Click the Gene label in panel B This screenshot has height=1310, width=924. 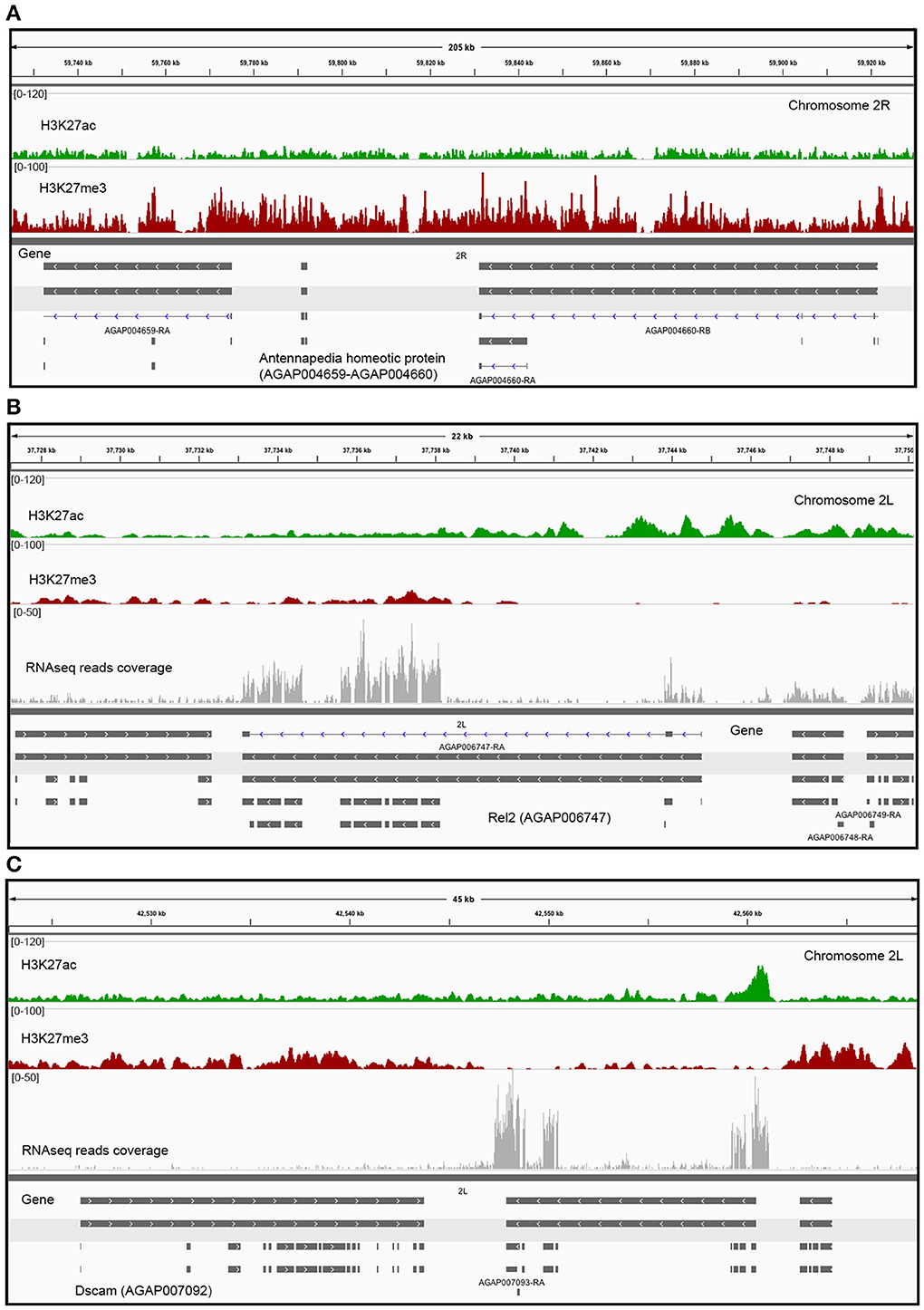746,730
